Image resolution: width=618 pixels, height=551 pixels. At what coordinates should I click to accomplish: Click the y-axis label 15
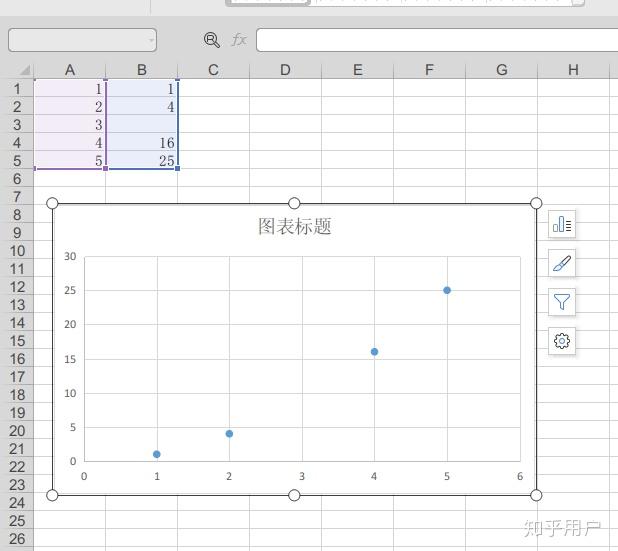[70, 359]
